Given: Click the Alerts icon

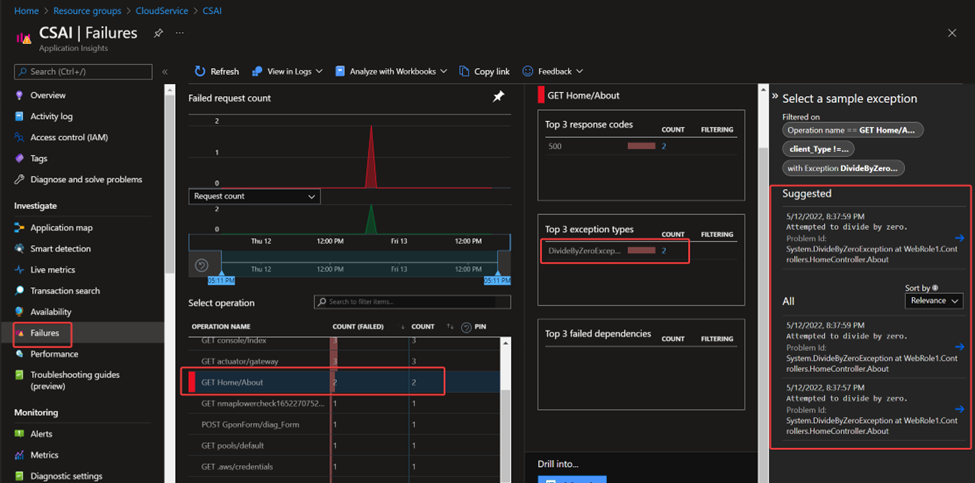Looking at the screenshot, I should (19, 434).
